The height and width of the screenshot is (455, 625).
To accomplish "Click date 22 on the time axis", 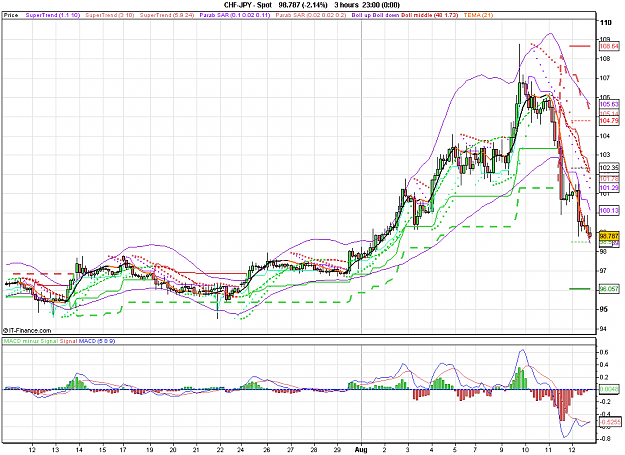I will (220, 450).
